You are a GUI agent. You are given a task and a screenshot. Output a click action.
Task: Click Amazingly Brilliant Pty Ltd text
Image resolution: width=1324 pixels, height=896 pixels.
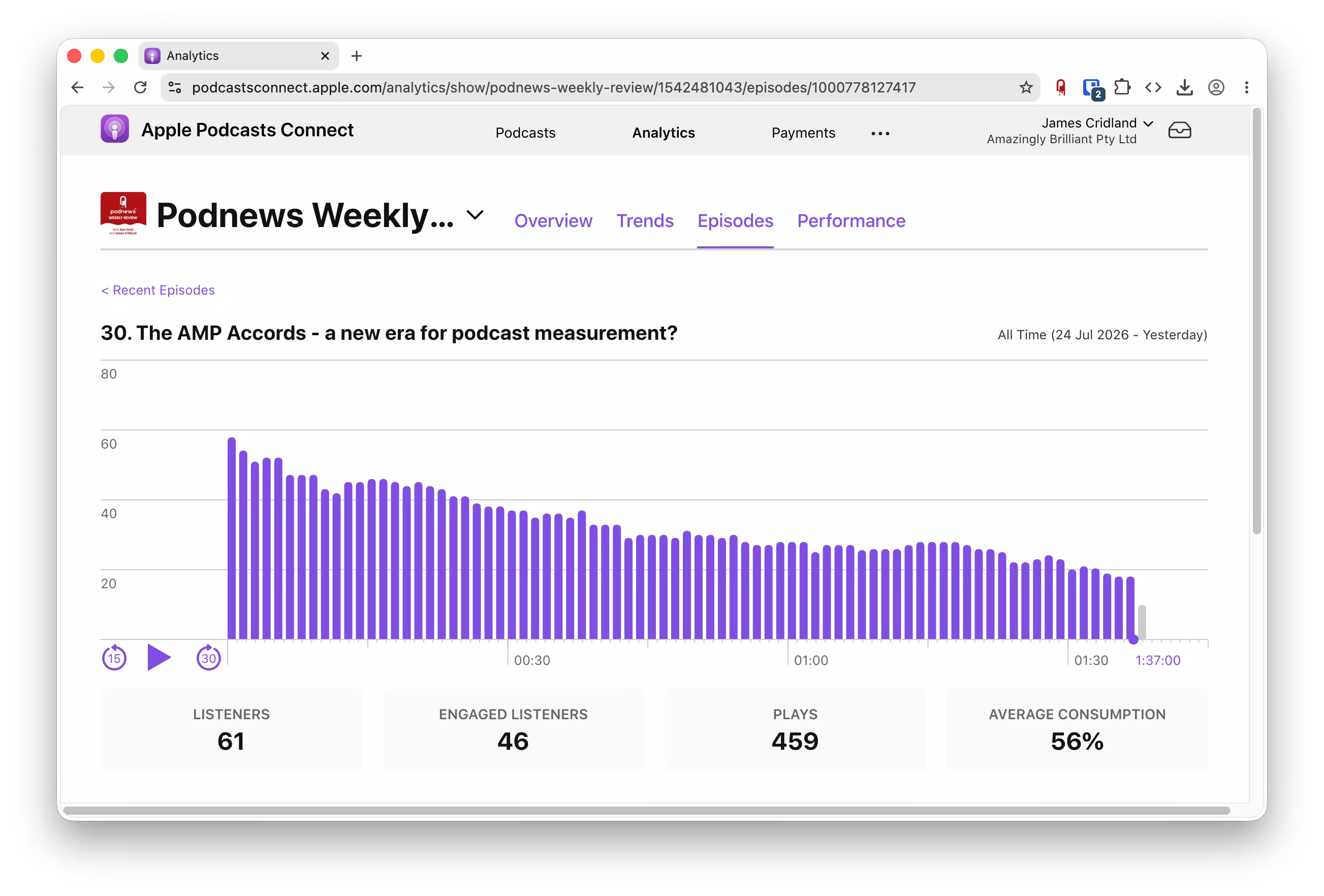click(1061, 140)
